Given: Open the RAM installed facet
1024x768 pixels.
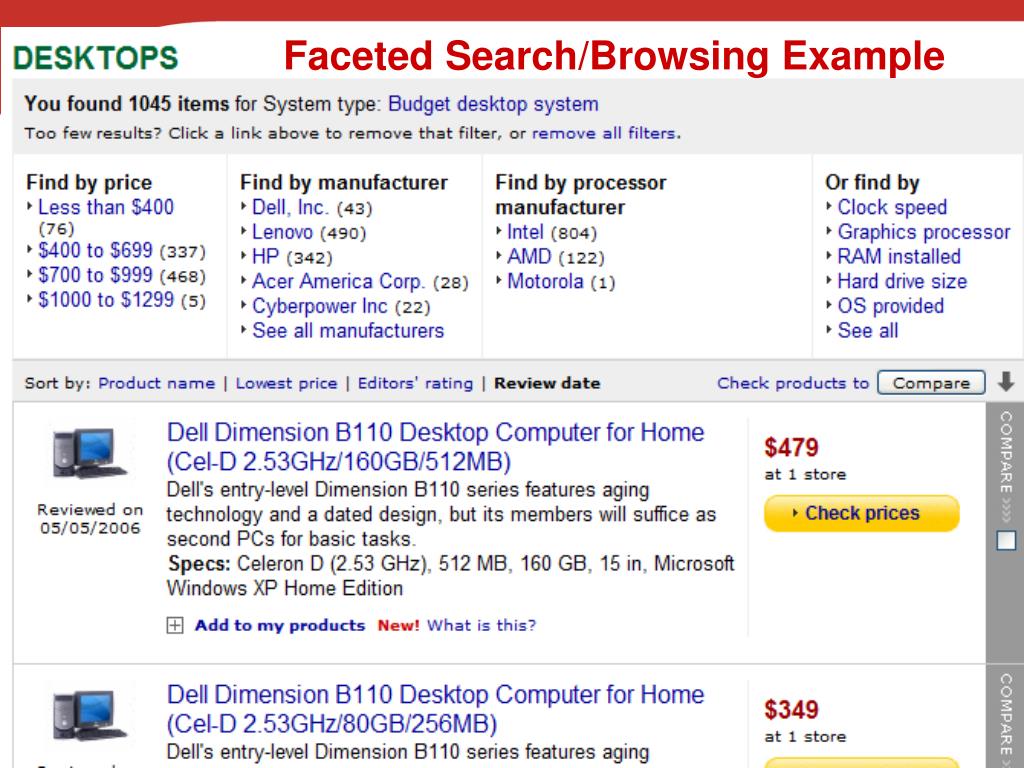Looking at the screenshot, I should [899, 257].
